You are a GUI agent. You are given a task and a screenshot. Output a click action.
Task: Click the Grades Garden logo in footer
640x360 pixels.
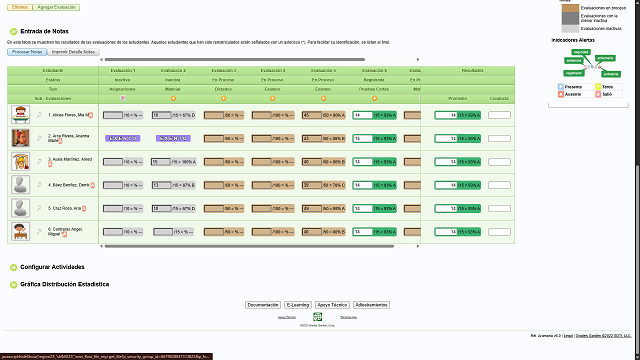[x=317, y=317]
